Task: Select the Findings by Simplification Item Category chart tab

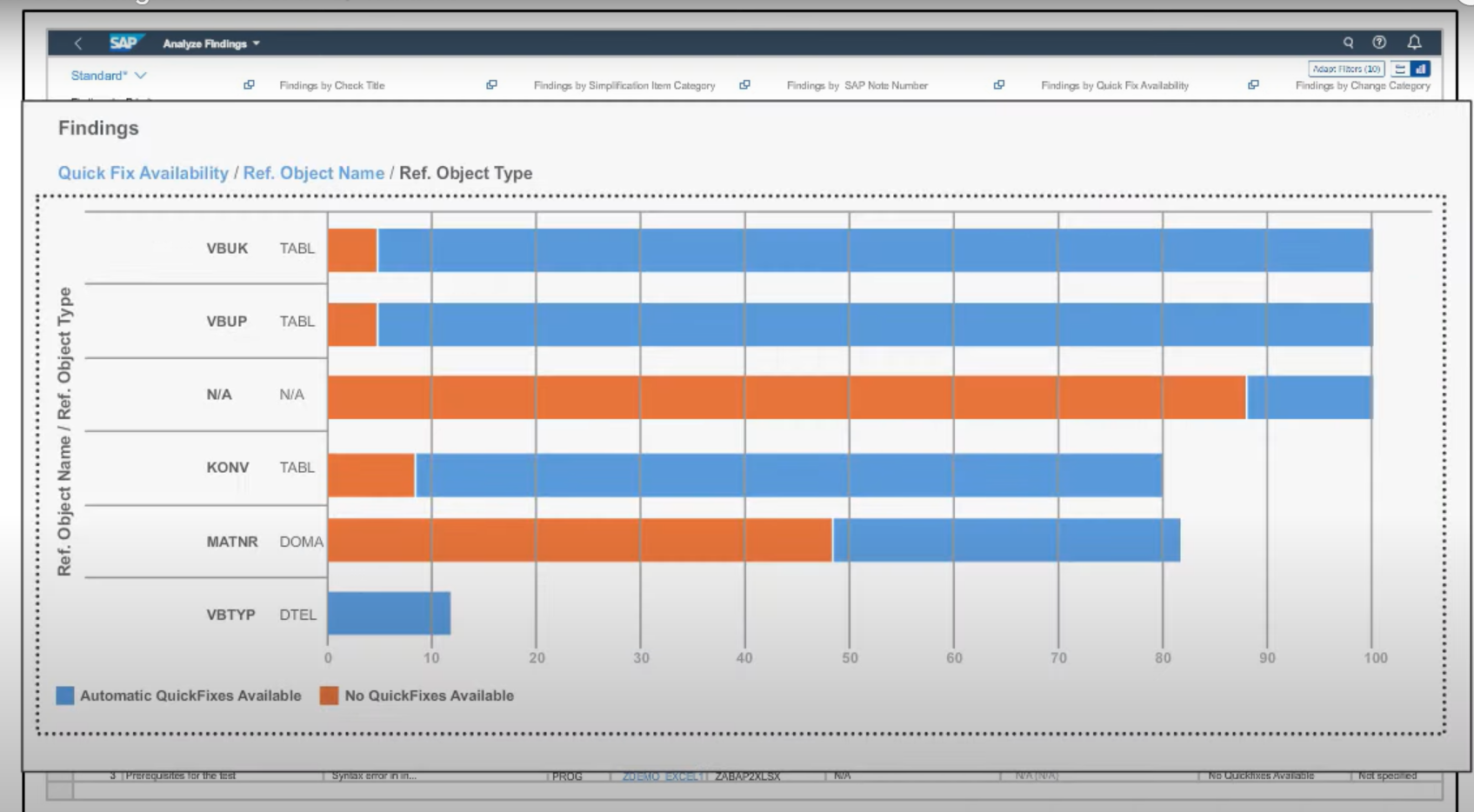Action: 624,85
